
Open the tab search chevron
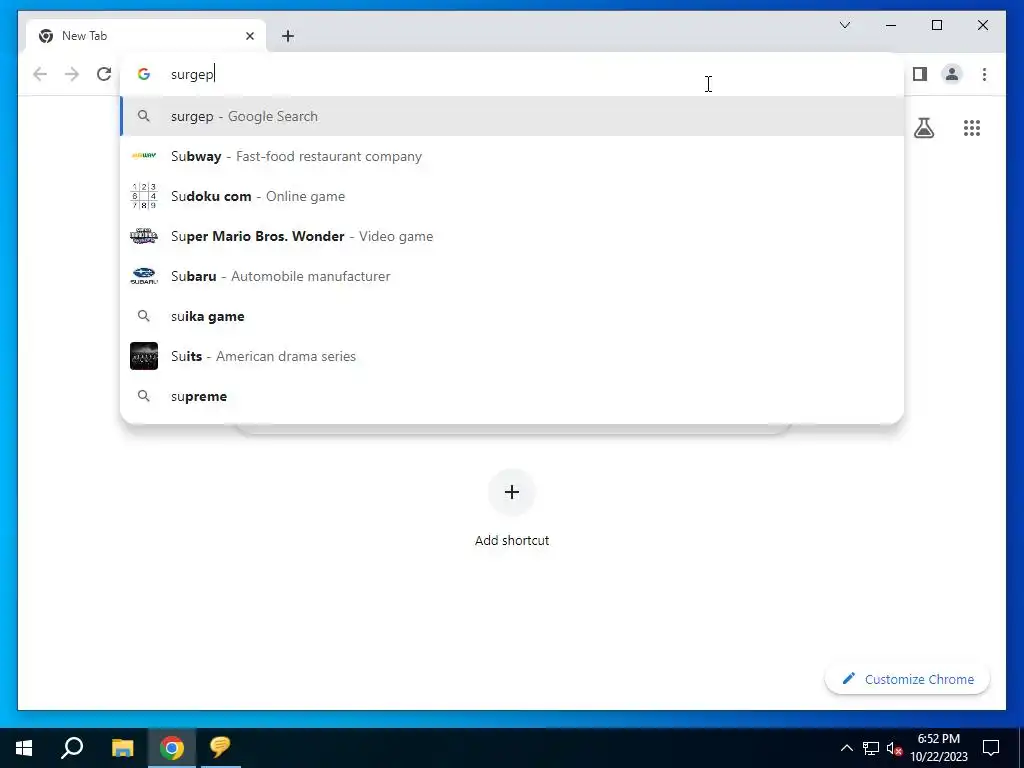[x=844, y=25]
